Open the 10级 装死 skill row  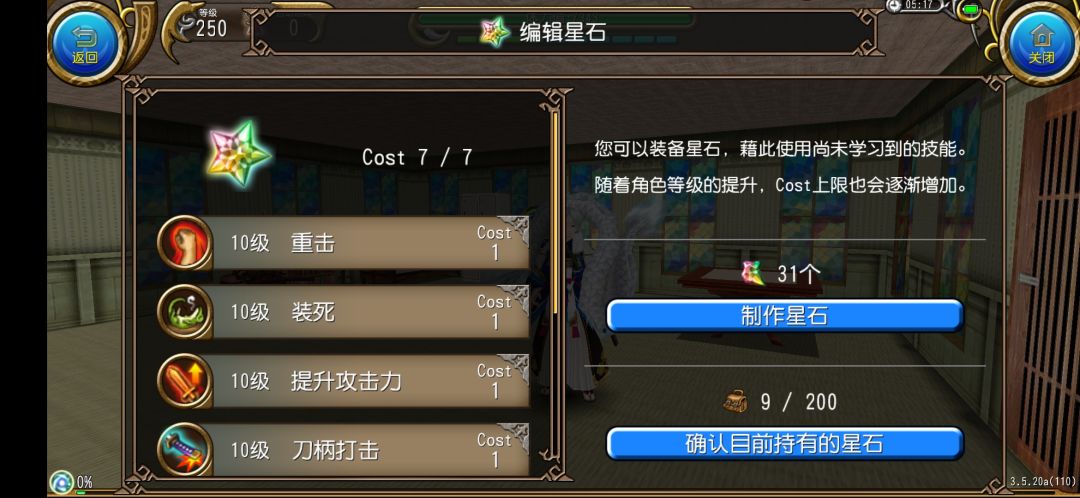coord(343,311)
